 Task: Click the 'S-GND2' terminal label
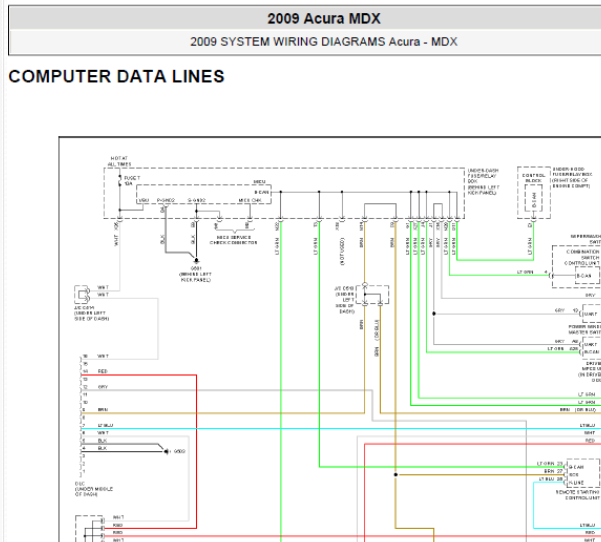[x=197, y=200]
